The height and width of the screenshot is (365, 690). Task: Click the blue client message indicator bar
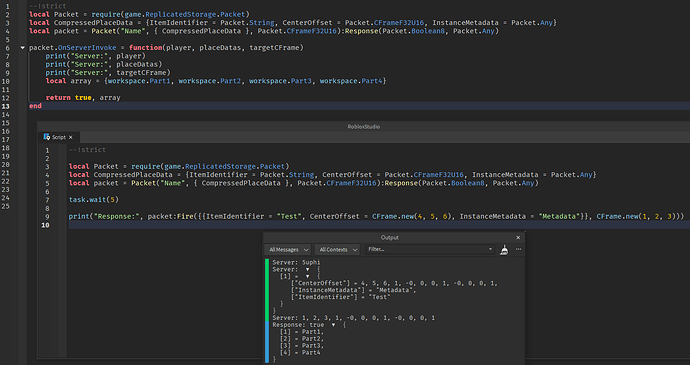tap(267, 342)
